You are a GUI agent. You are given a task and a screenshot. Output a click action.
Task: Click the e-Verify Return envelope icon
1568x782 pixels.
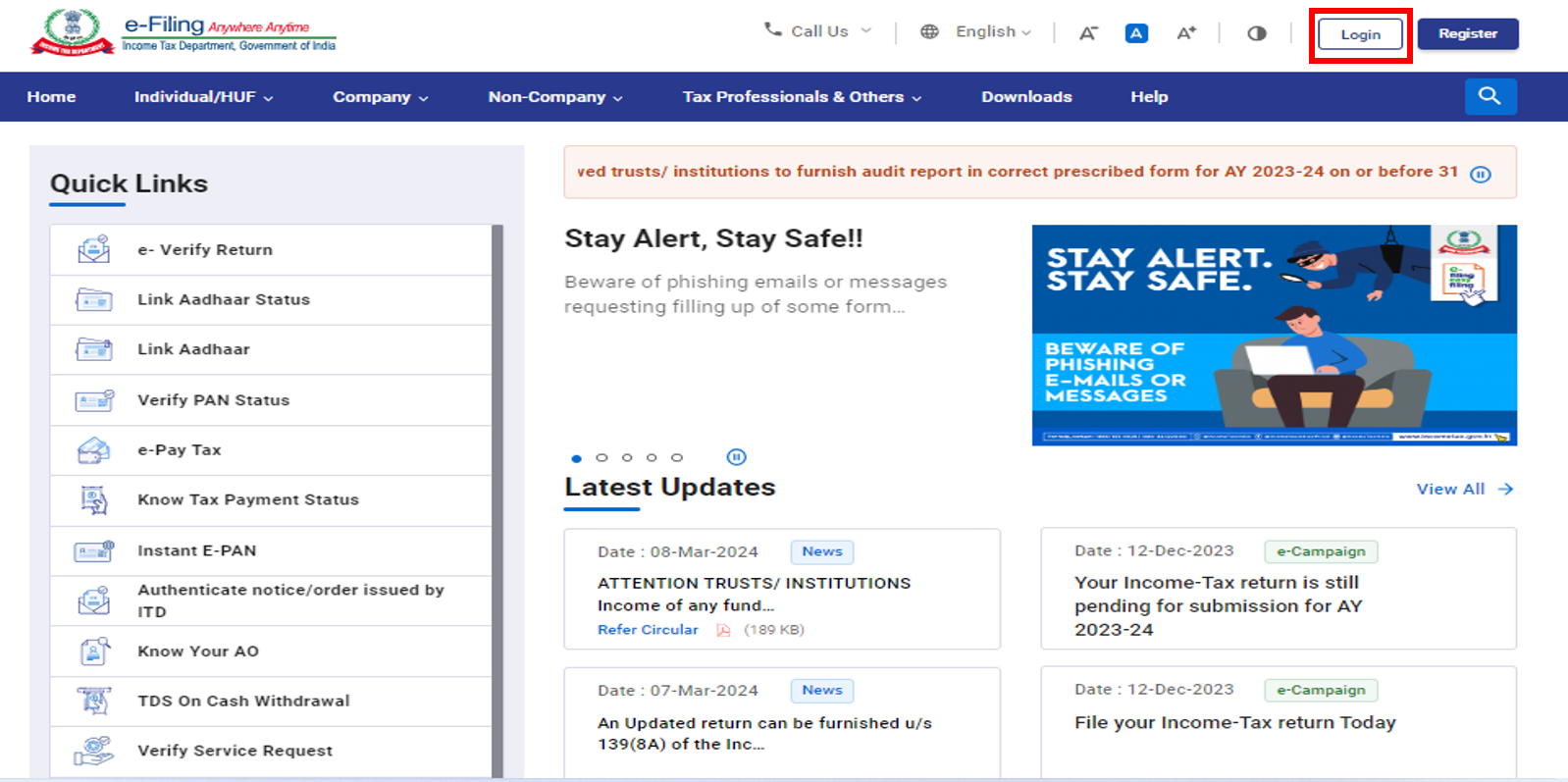pyautogui.click(x=94, y=250)
